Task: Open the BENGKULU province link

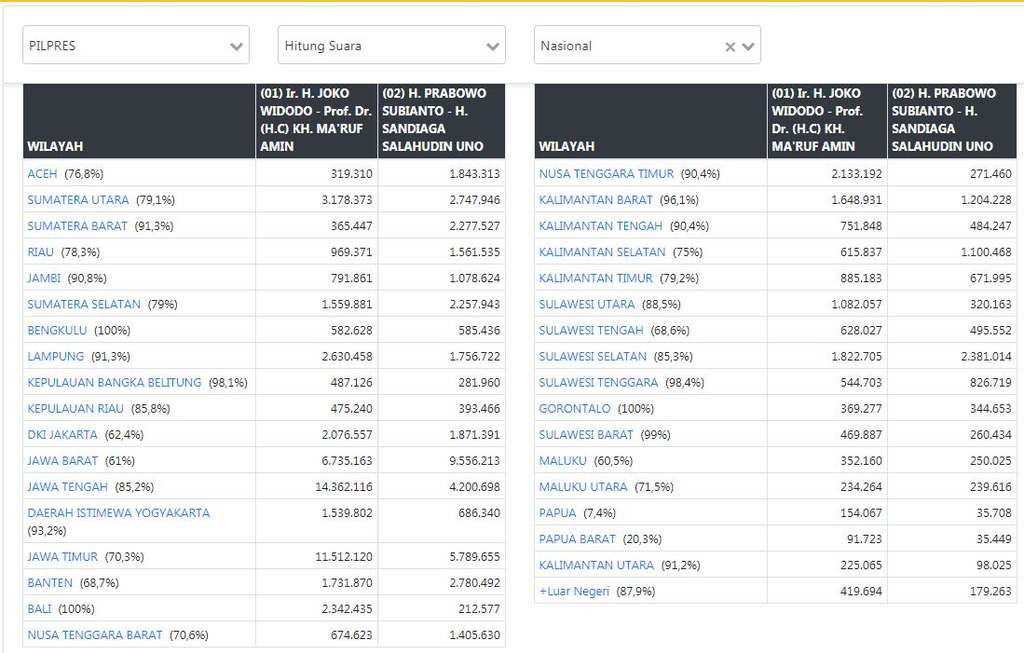Action: tap(57, 330)
